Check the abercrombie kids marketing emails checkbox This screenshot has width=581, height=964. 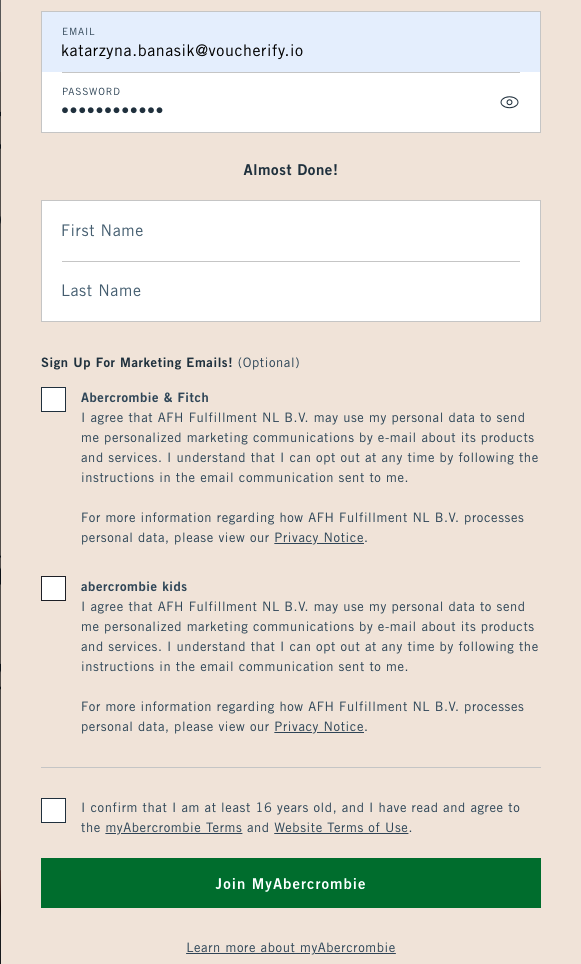(x=53, y=588)
